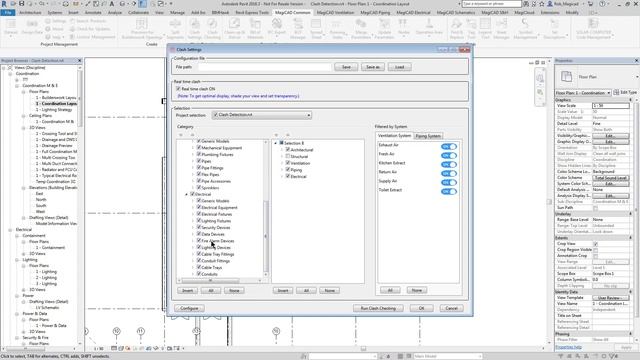Image resolution: width=640 pixels, height=360 pixels.
Task: Open the Project selection dropdown
Action: click(262, 115)
